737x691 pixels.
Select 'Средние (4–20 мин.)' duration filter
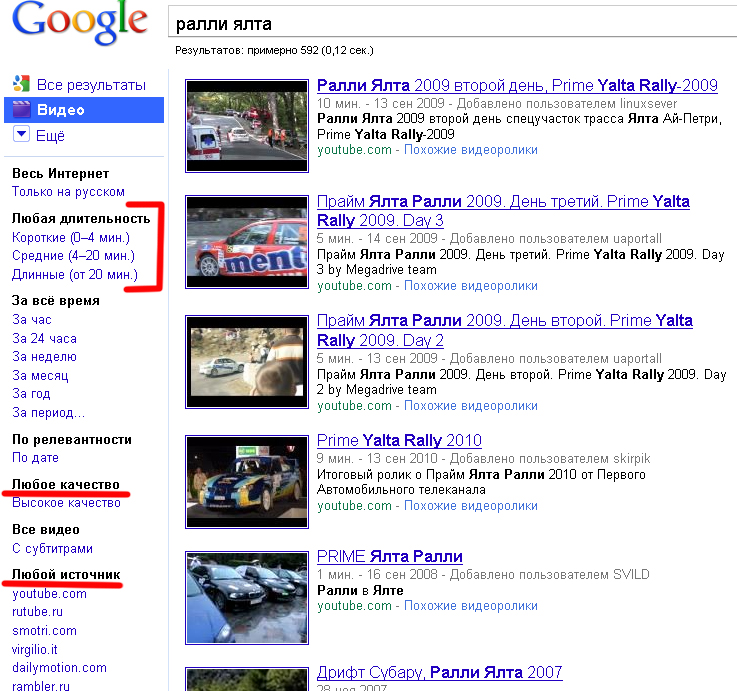73,256
